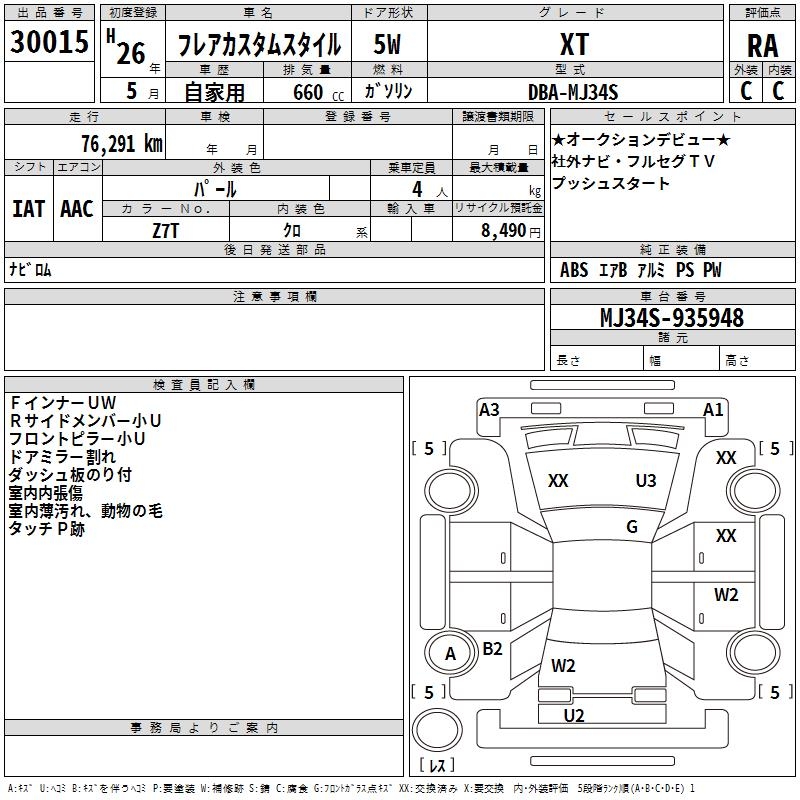Click the model code DBA-MJ34S

click(573, 92)
